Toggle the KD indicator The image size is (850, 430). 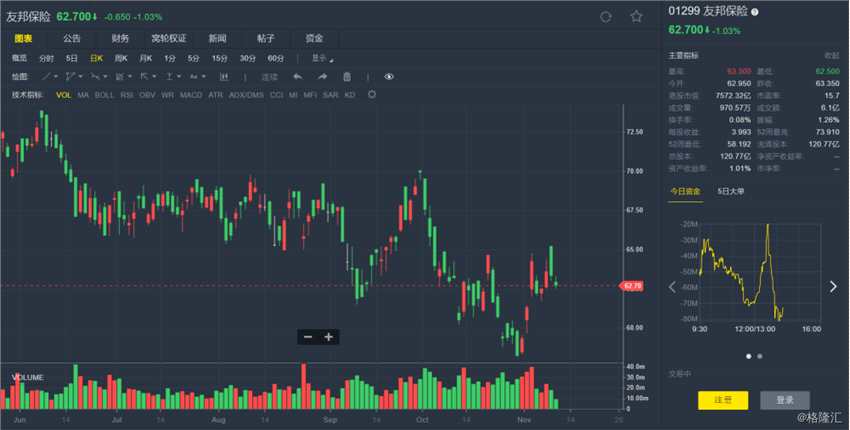point(350,95)
